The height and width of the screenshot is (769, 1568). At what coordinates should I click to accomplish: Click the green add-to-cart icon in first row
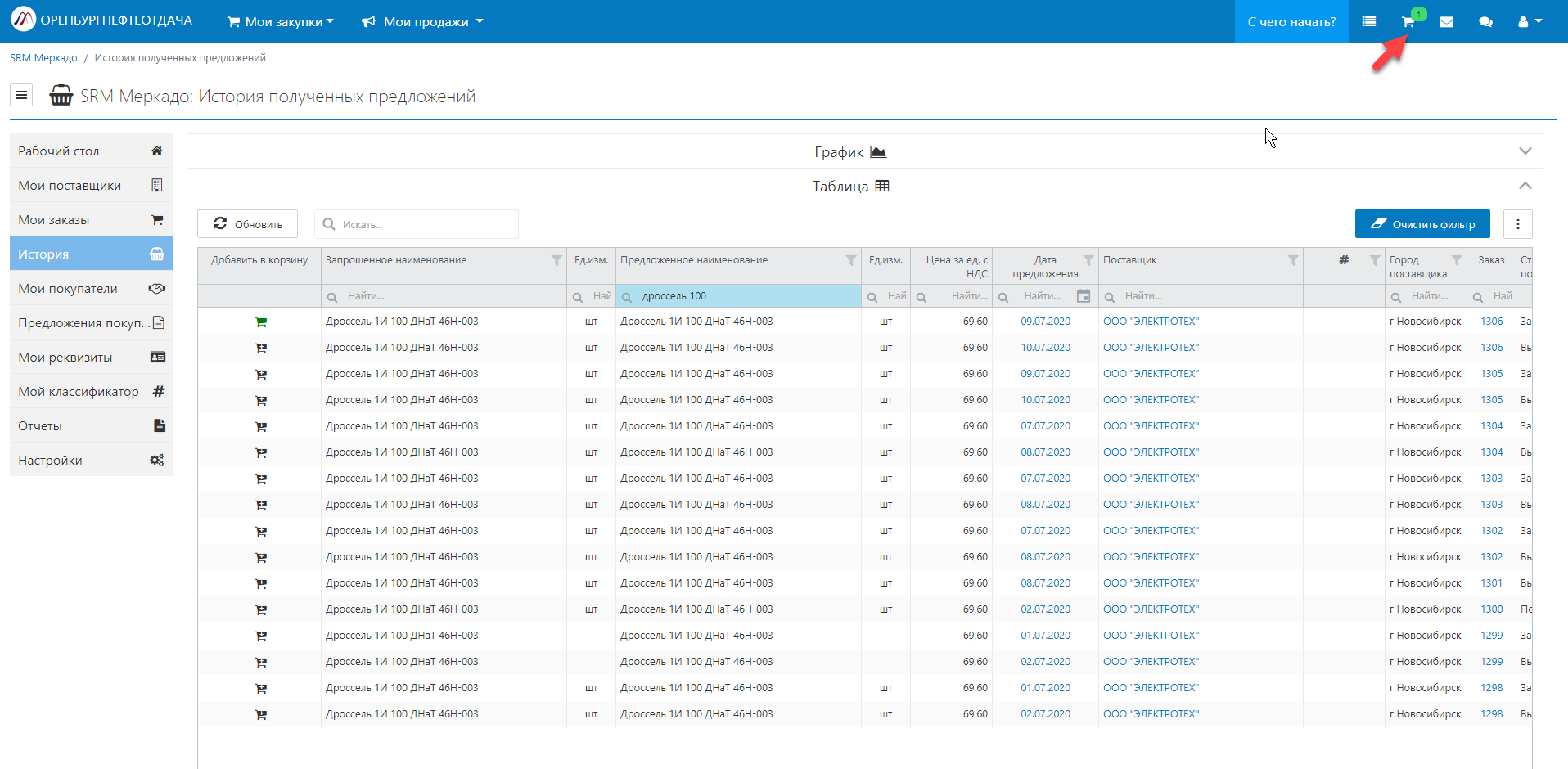pyautogui.click(x=260, y=322)
